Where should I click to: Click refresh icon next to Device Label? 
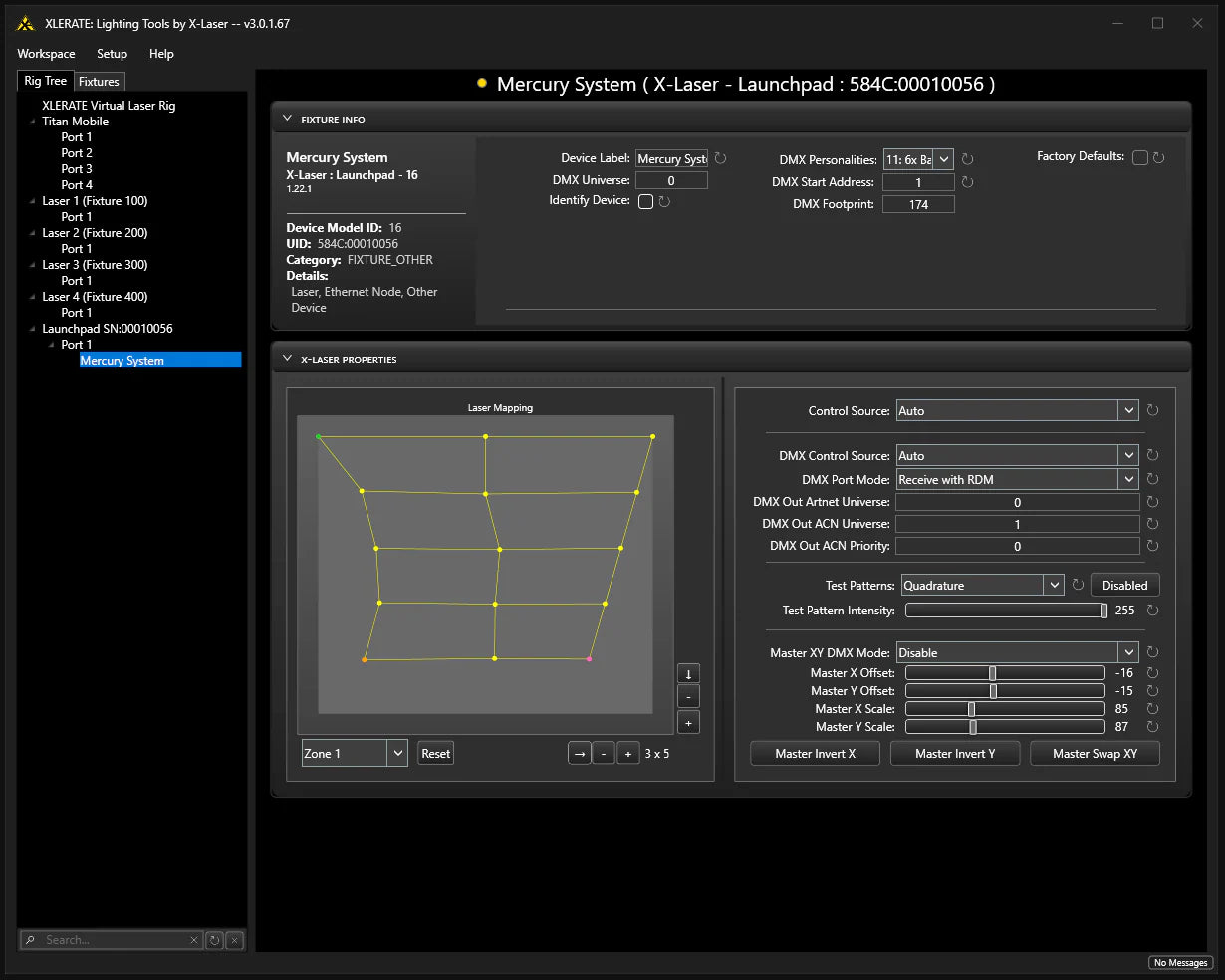tap(720, 158)
